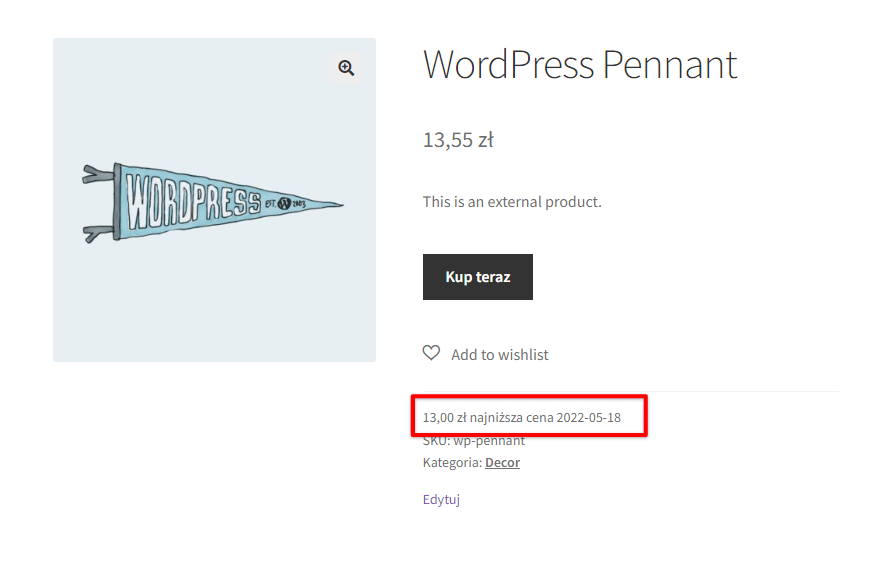
Task: Click the pointed tip of the pennant
Action: [333, 204]
